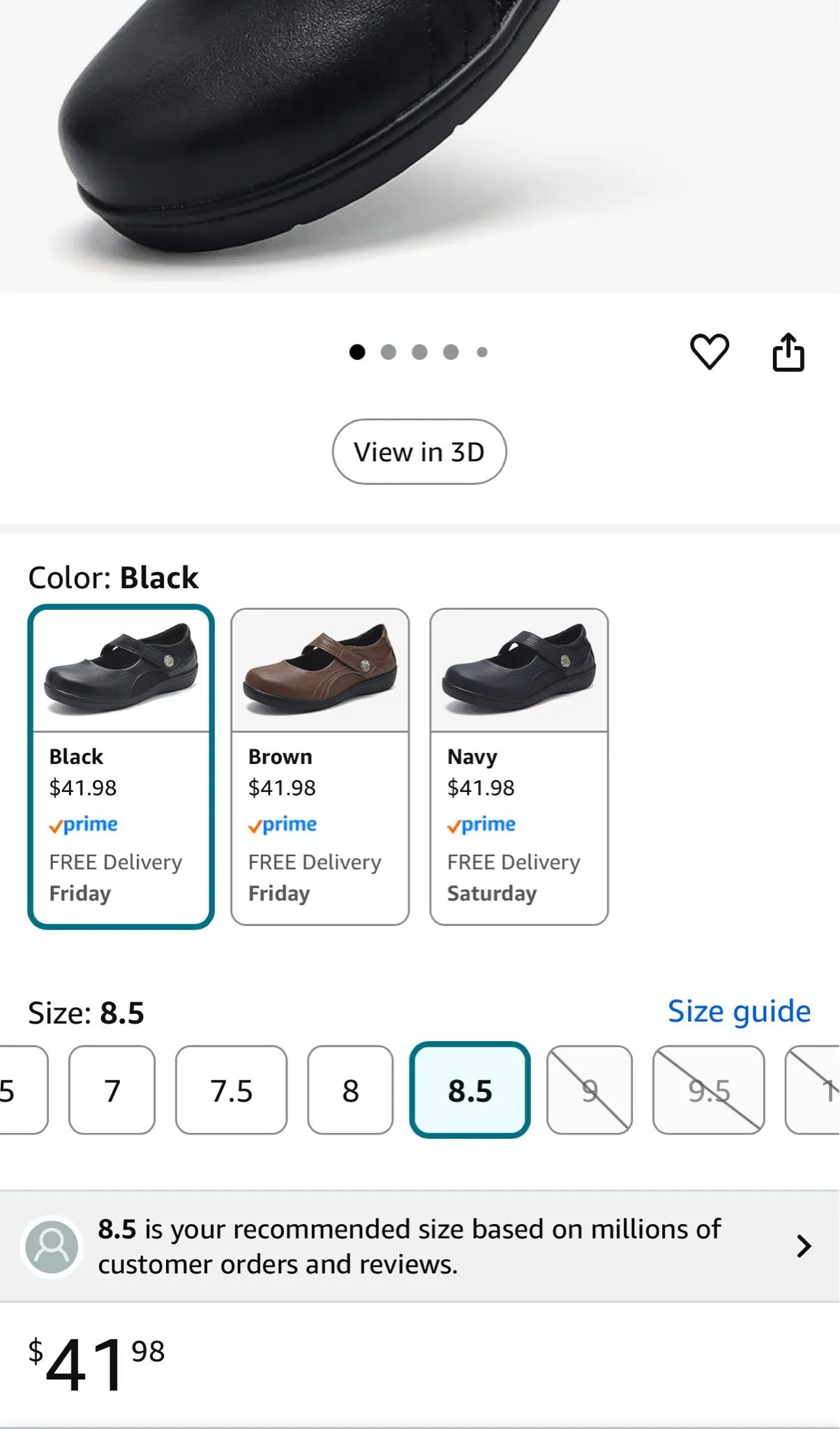
Task: Tap the $41.98 price at bottom
Action: 96,1363
